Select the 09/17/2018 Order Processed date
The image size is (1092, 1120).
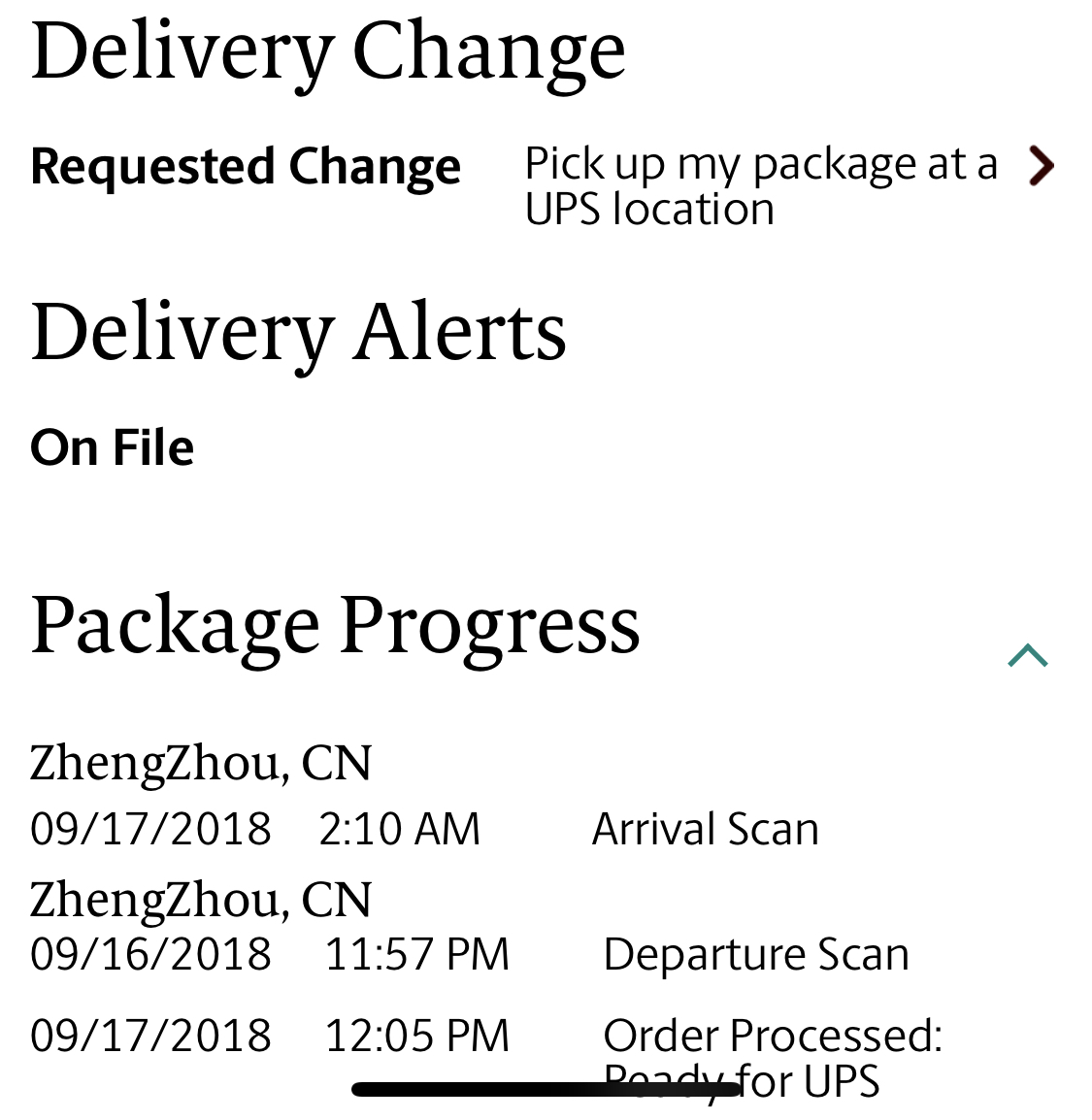click(x=150, y=1036)
